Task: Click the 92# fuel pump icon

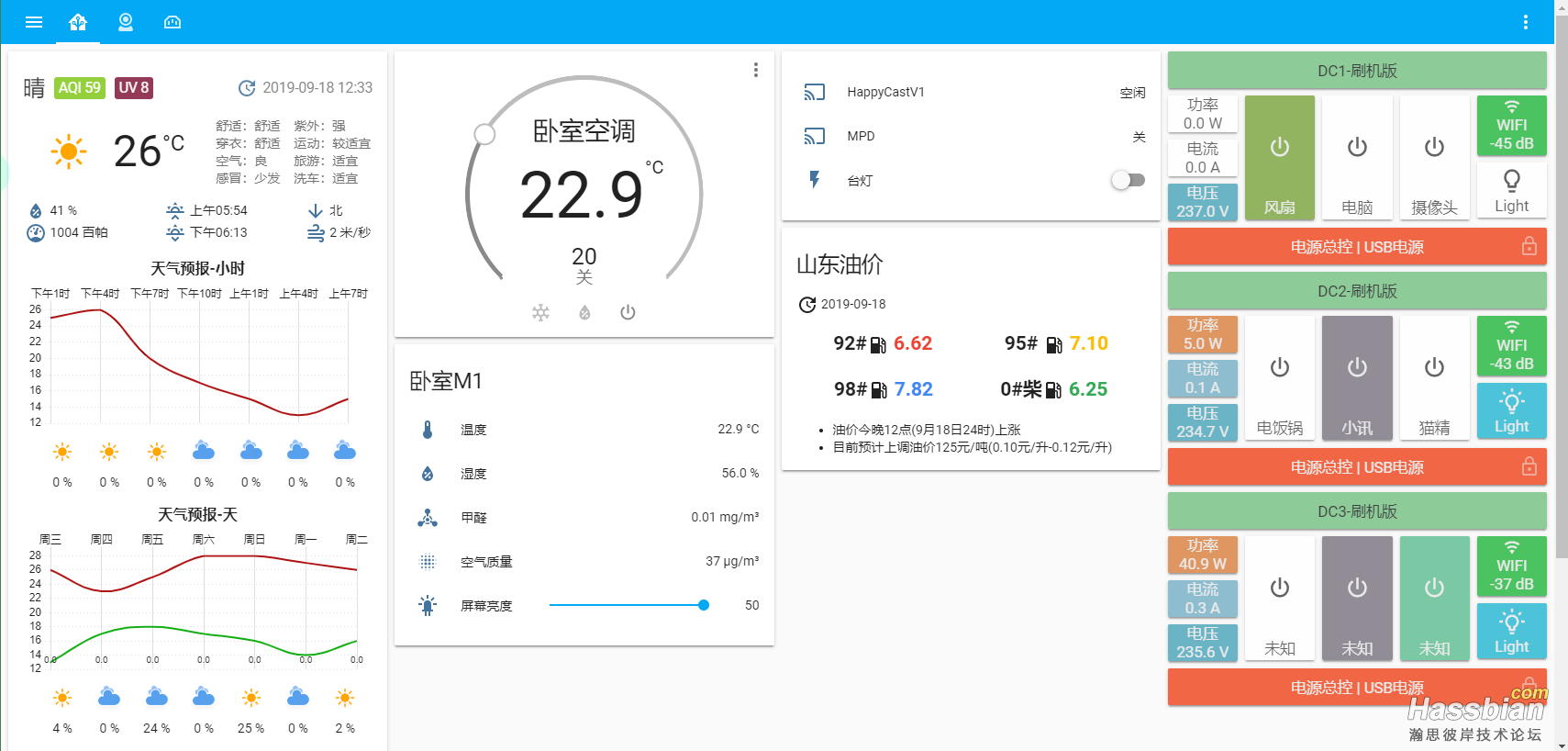Action: tap(878, 344)
